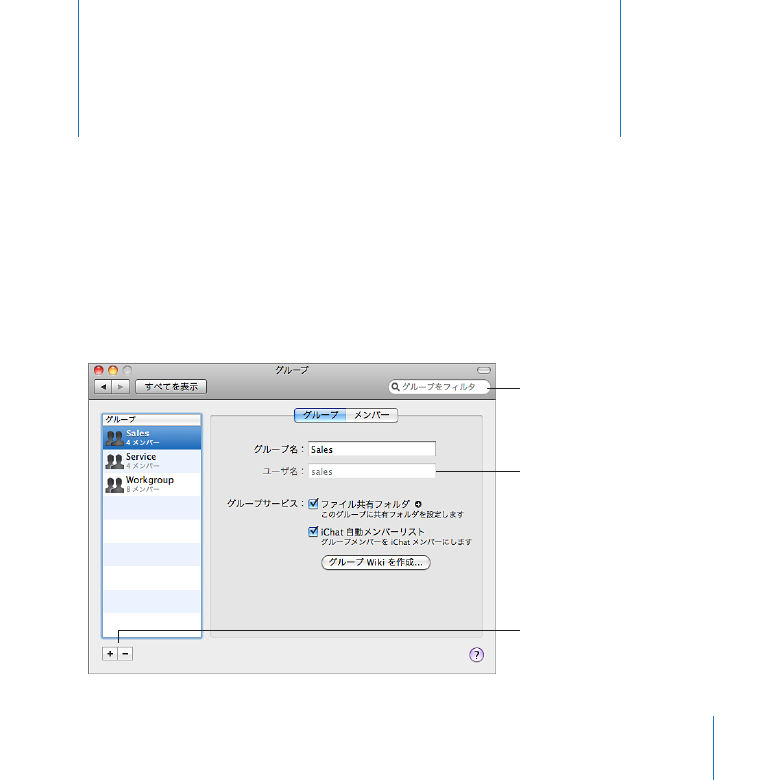Toggle the ファイル共有フォルダ checkbox
Screen dimensions: 780x780
click(313, 503)
